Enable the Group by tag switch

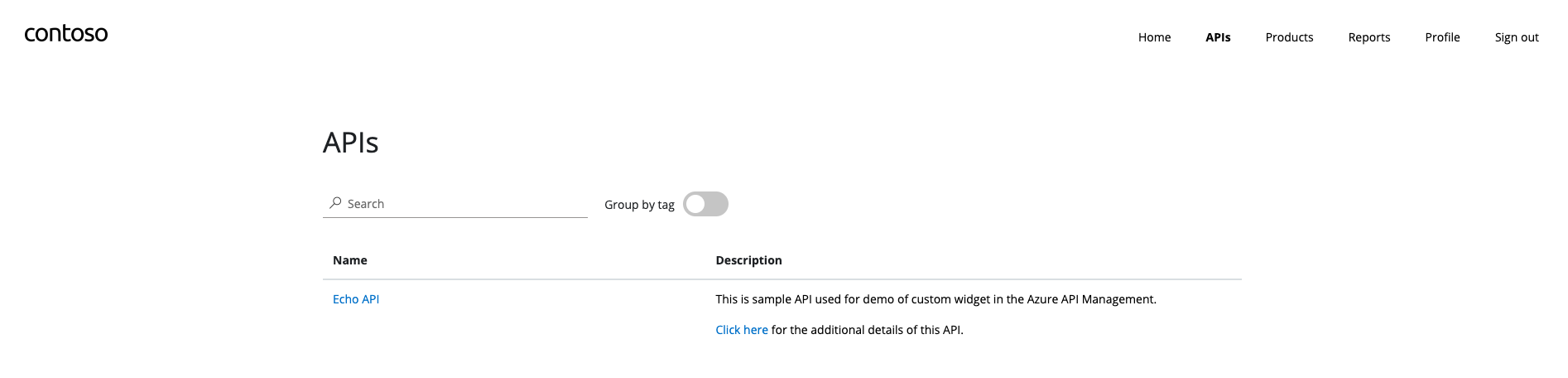(705, 204)
